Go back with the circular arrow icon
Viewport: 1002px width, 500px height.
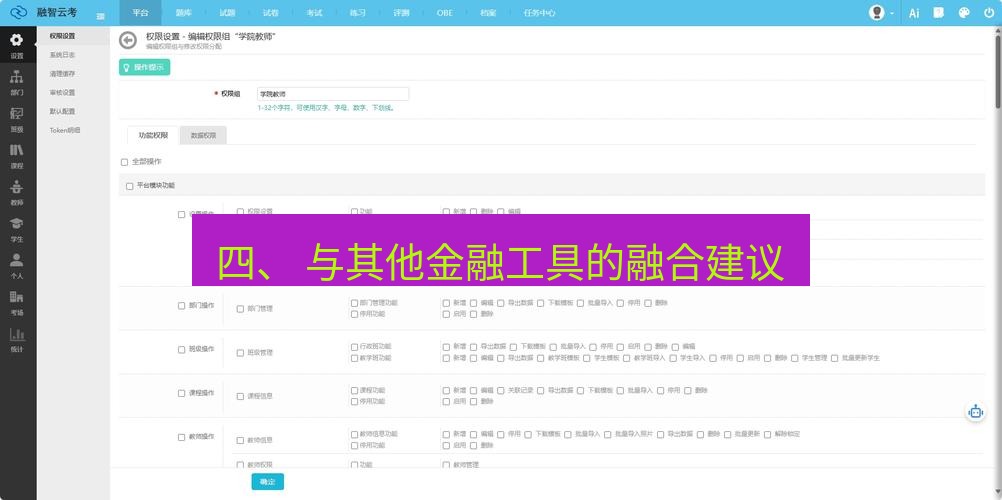[x=128, y=40]
